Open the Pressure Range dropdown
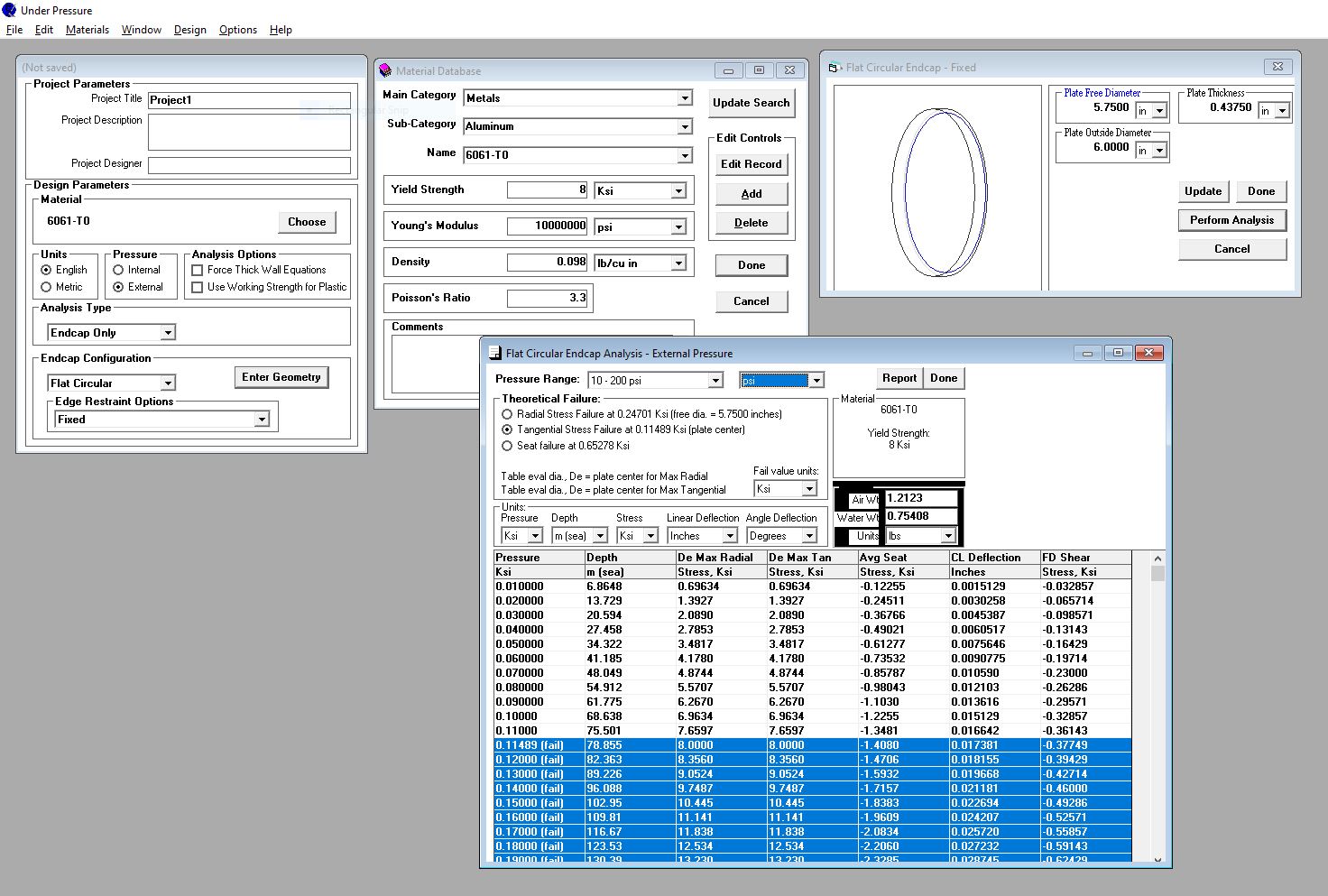Viewport: 1328px width, 896px height. point(715,381)
